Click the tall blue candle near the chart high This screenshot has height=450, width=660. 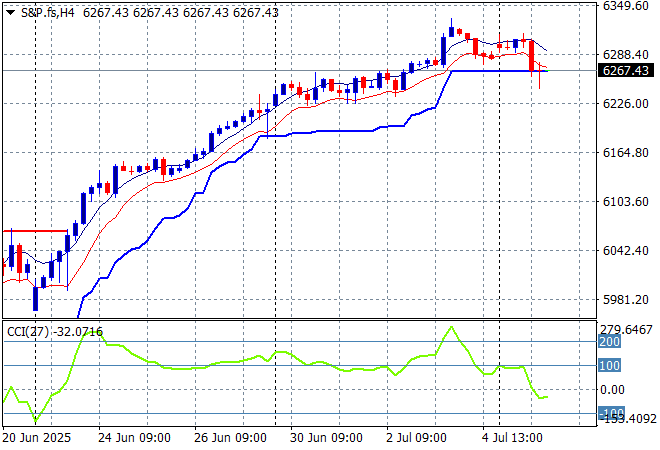coord(443,49)
